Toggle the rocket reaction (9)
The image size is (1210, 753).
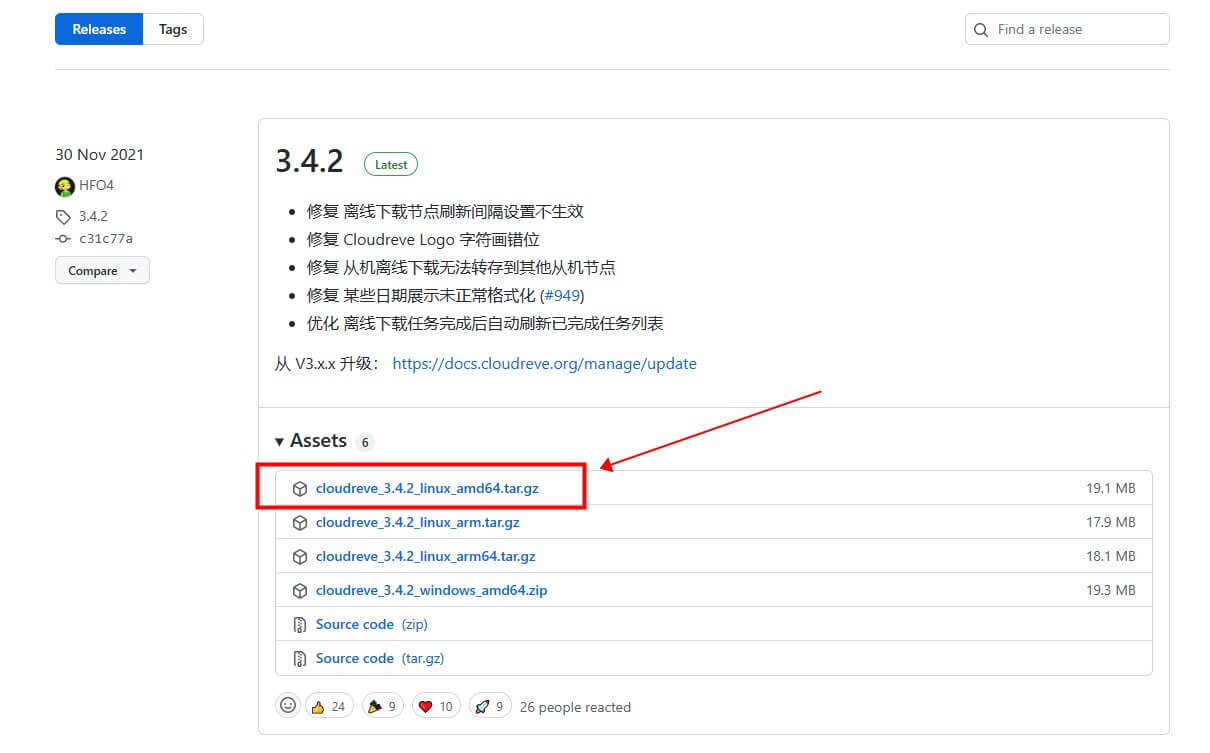pyautogui.click(x=490, y=706)
